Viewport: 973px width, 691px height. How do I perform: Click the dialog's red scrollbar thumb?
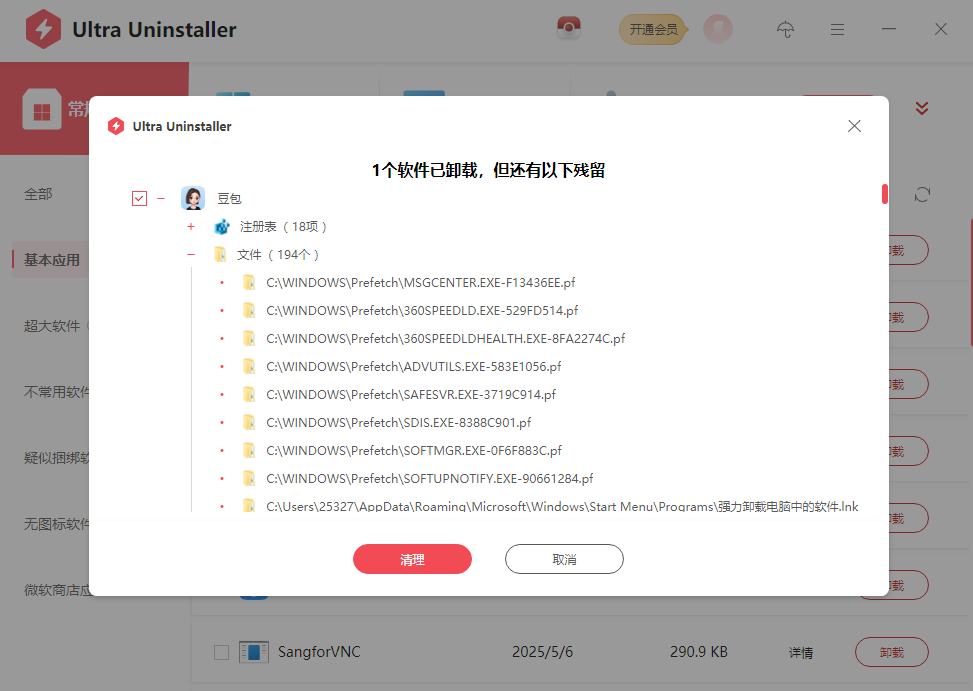[884, 194]
